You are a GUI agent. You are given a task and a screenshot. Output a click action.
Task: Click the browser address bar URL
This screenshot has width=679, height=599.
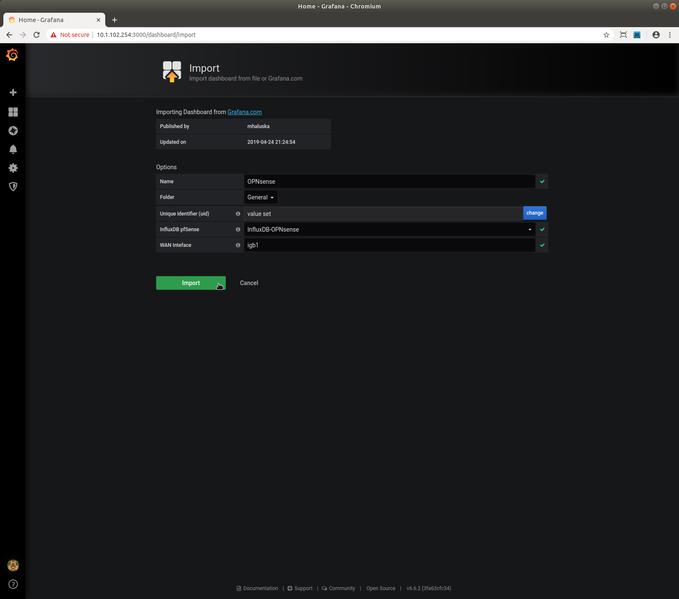click(146, 35)
